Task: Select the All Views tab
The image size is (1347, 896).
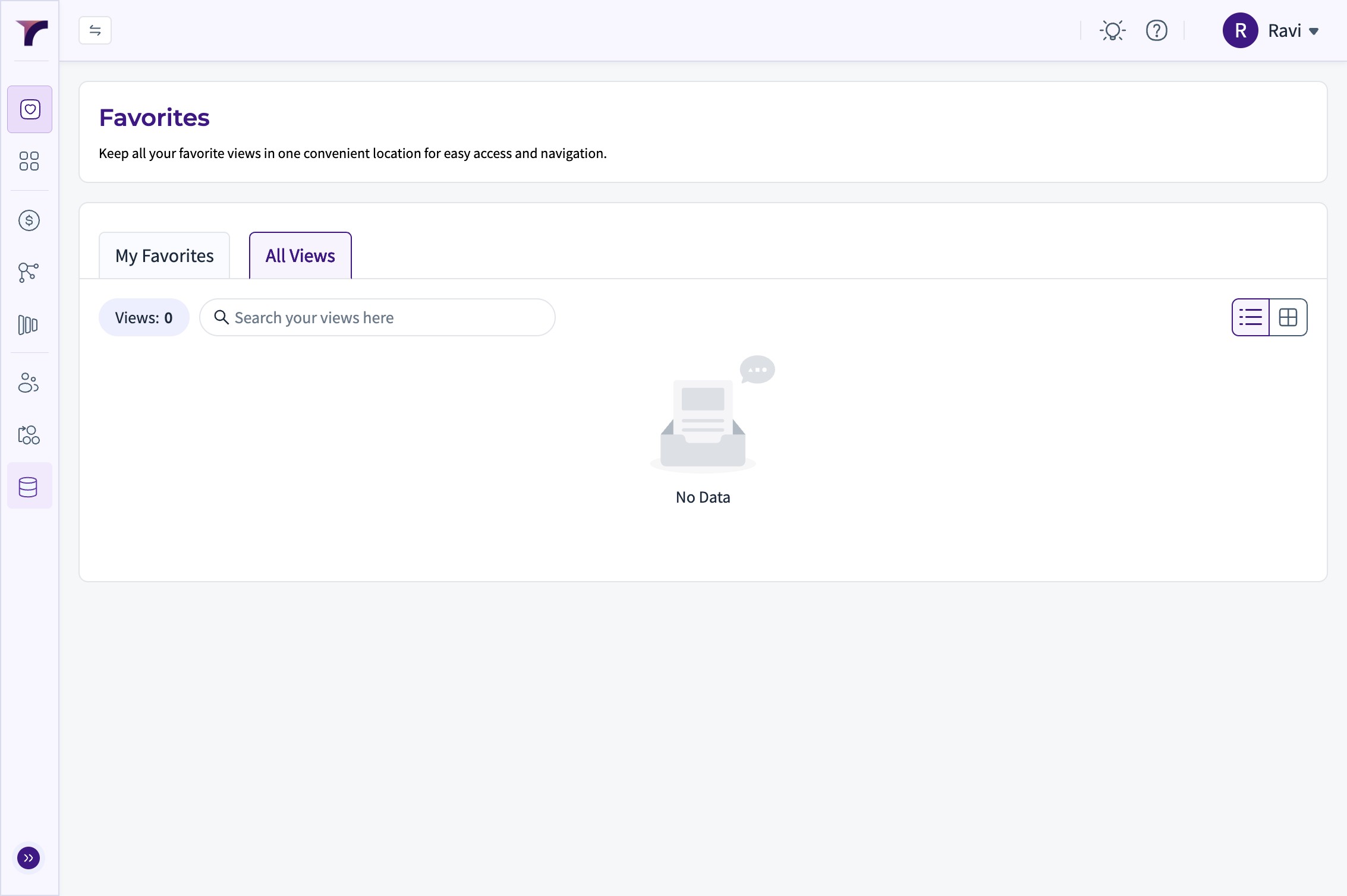Action: pos(300,255)
